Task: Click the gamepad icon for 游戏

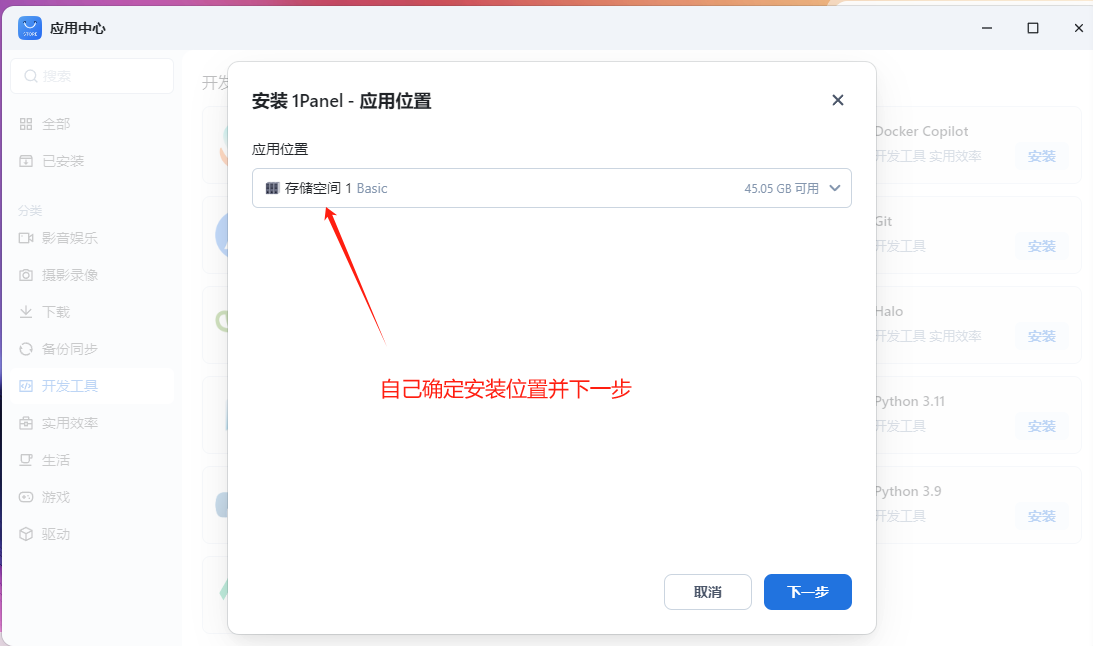Action: (26, 497)
